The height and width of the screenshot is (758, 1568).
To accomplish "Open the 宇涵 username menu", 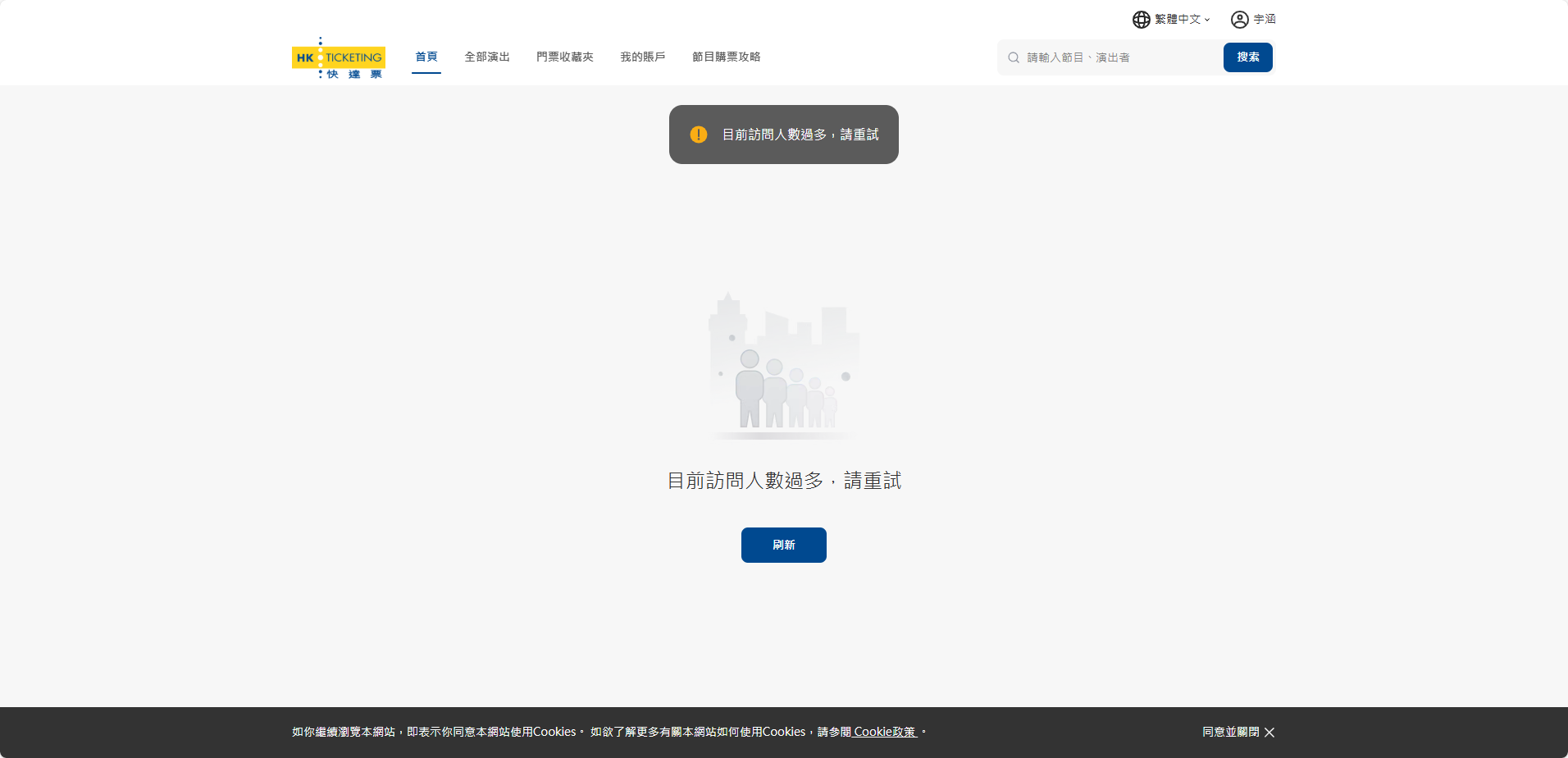I will click(1264, 20).
